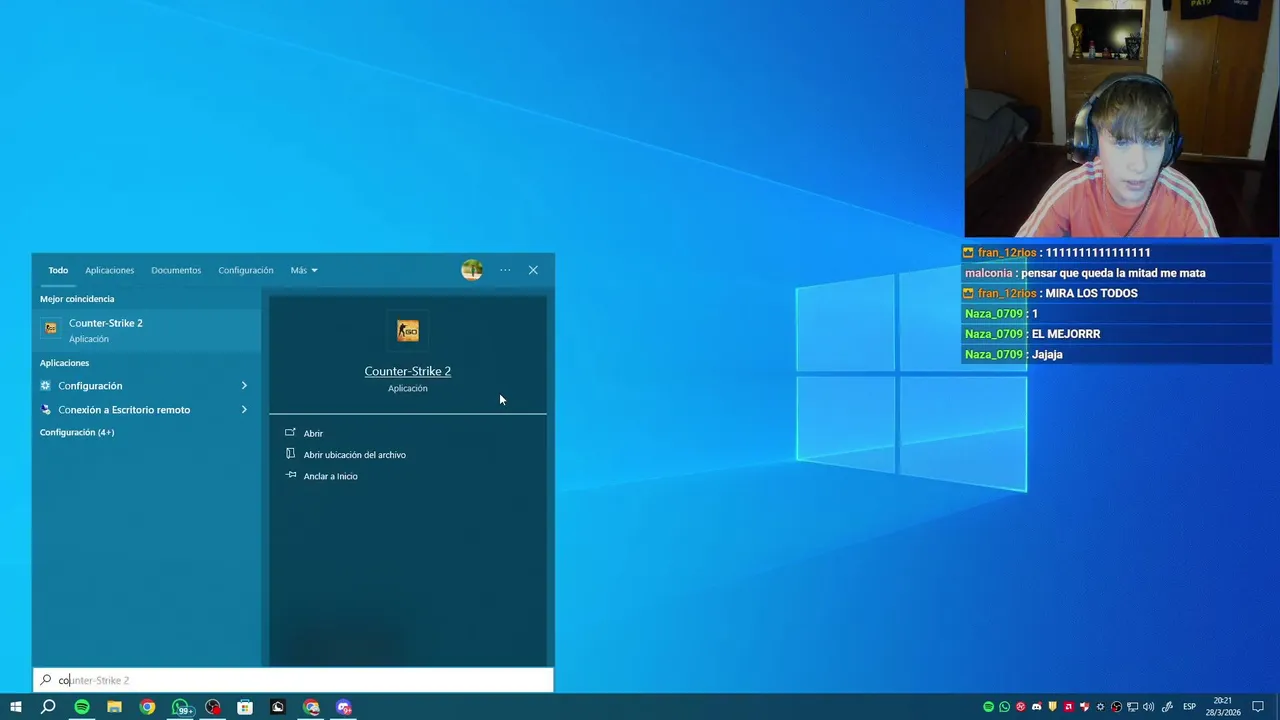This screenshot has height=720, width=1280.
Task: Click chat message 'EL MEJORRR'
Action: (x=1066, y=334)
